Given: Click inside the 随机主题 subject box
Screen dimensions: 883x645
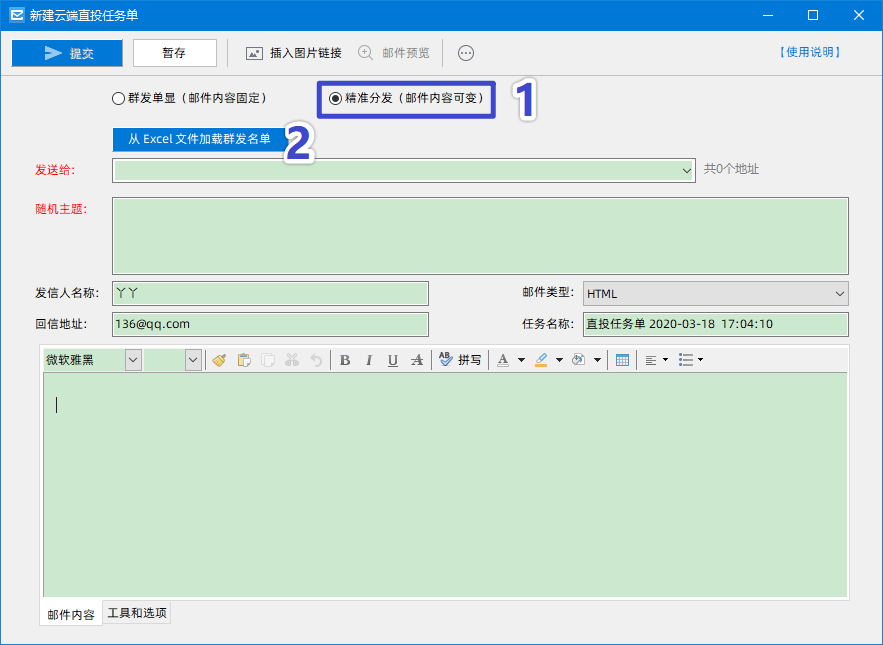Looking at the screenshot, I should click(480, 235).
